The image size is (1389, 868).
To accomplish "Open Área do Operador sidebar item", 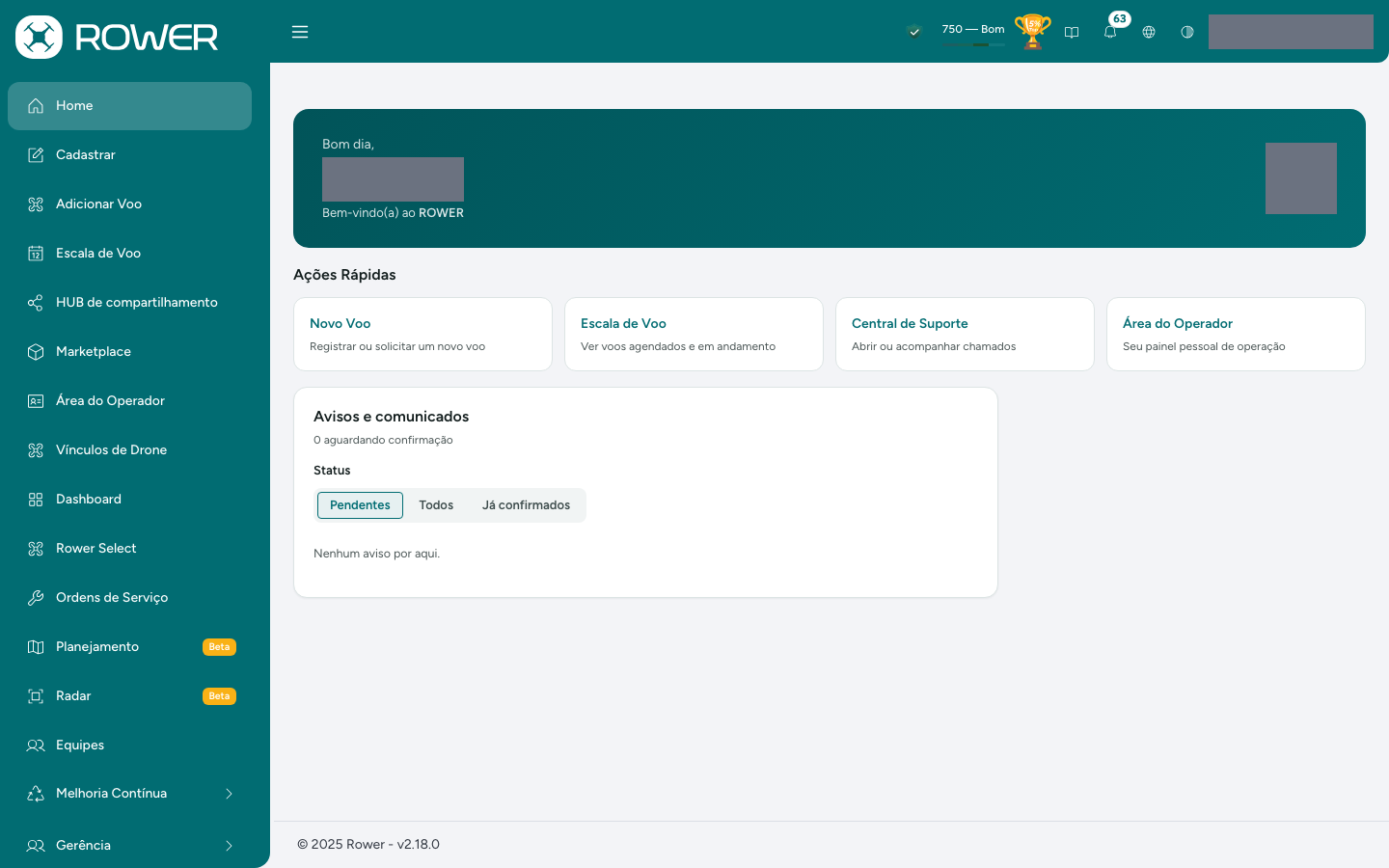I will click(129, 401).
